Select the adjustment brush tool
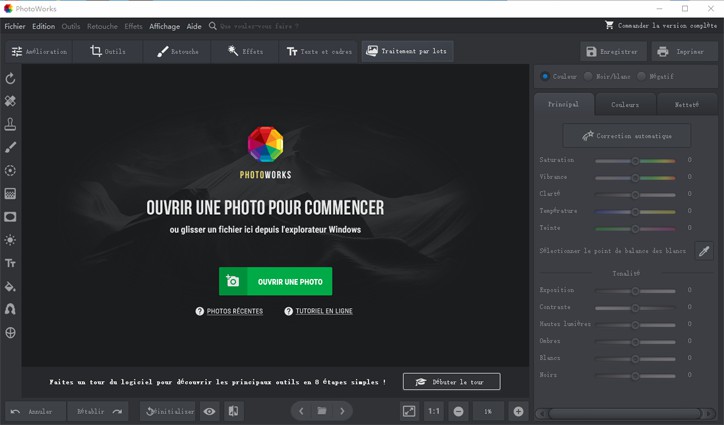Screen dimensions: 724x425 (10, 147)
